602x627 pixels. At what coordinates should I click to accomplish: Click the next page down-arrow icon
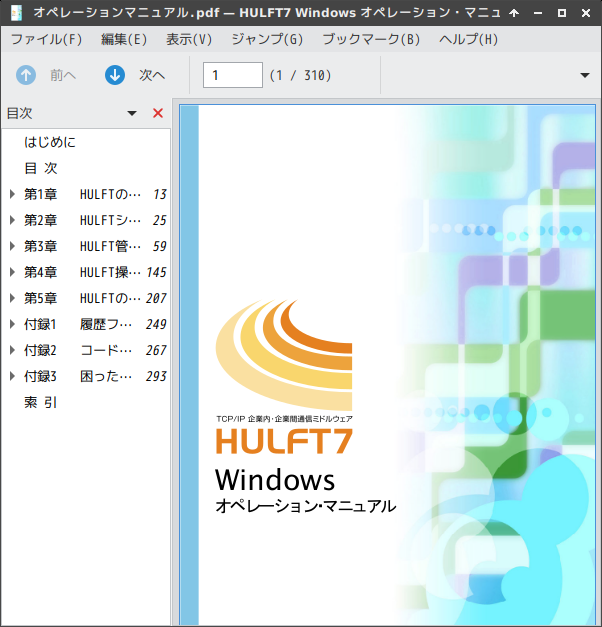tap(115, 75)
